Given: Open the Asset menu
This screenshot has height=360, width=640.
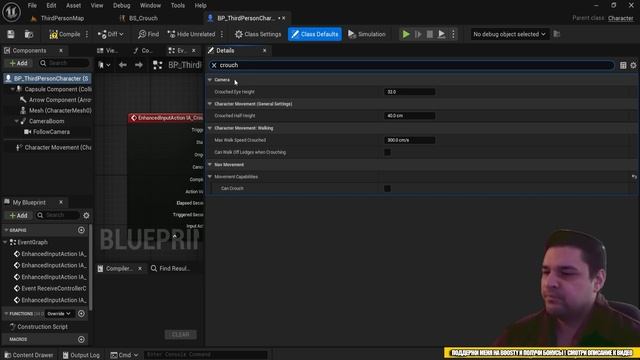Looking at the screenshot, I should (73, 6).
